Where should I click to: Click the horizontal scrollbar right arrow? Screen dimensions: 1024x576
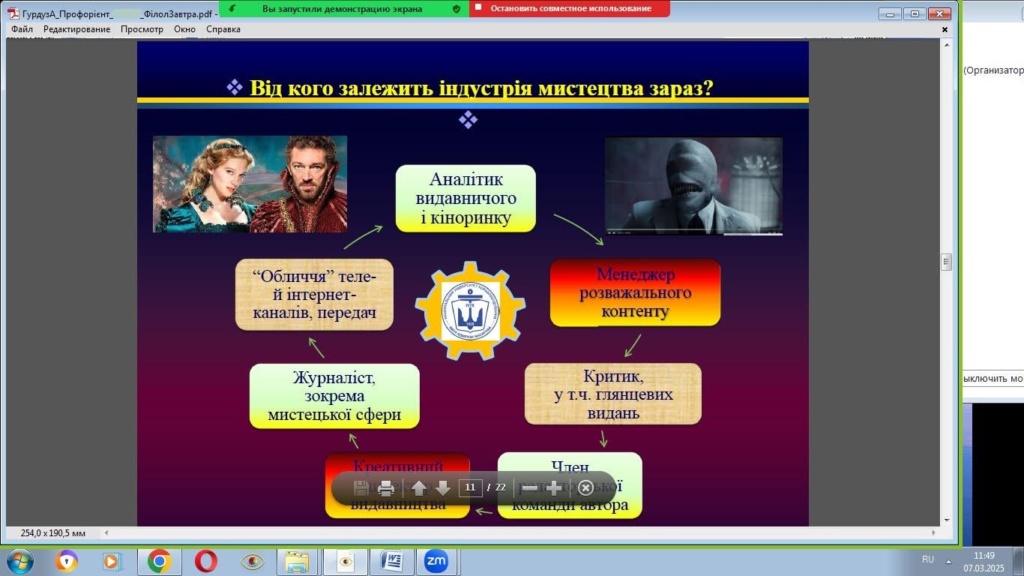coord(933,533)
